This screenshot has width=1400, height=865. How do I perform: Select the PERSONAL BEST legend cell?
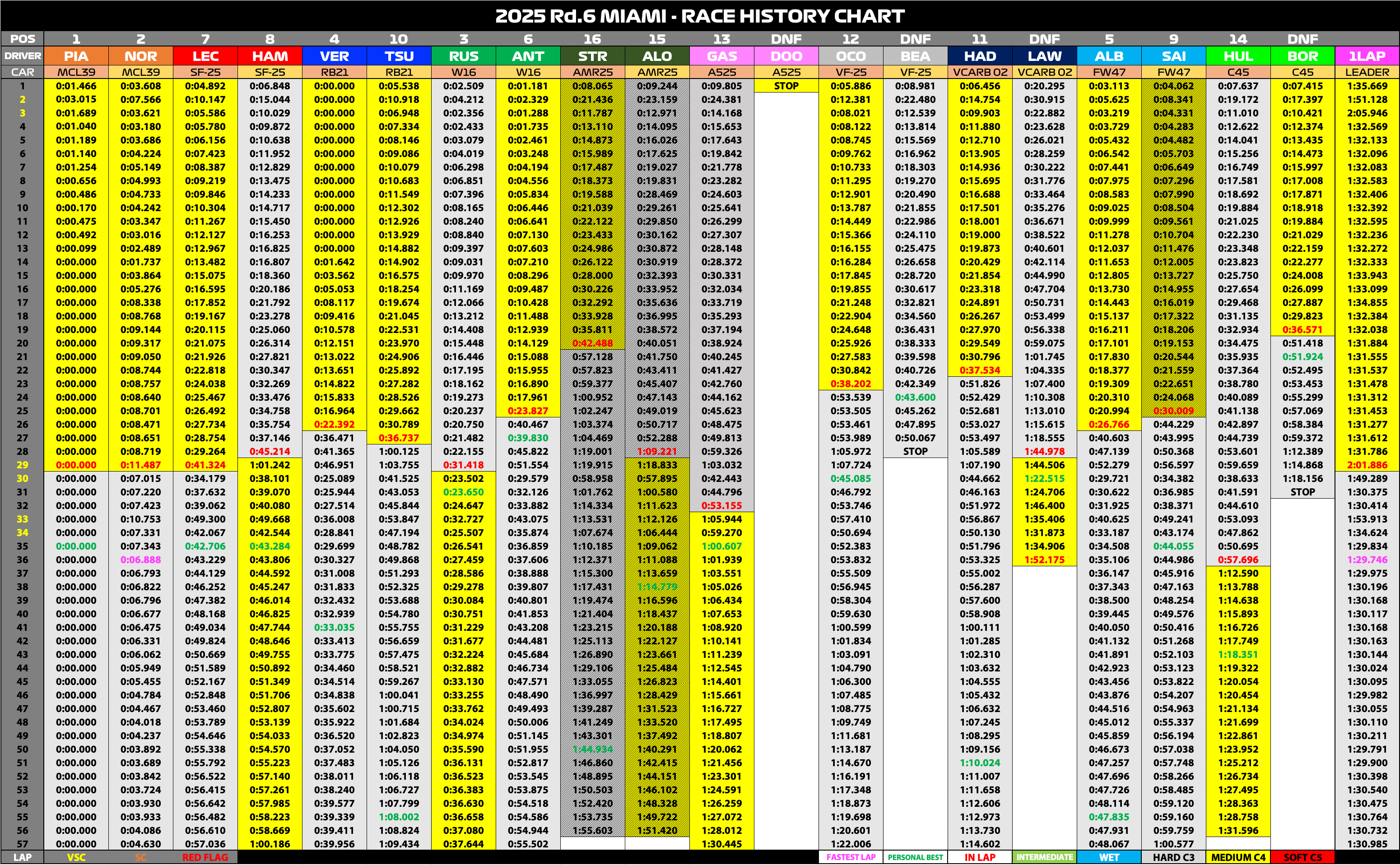tap(916, 857)
